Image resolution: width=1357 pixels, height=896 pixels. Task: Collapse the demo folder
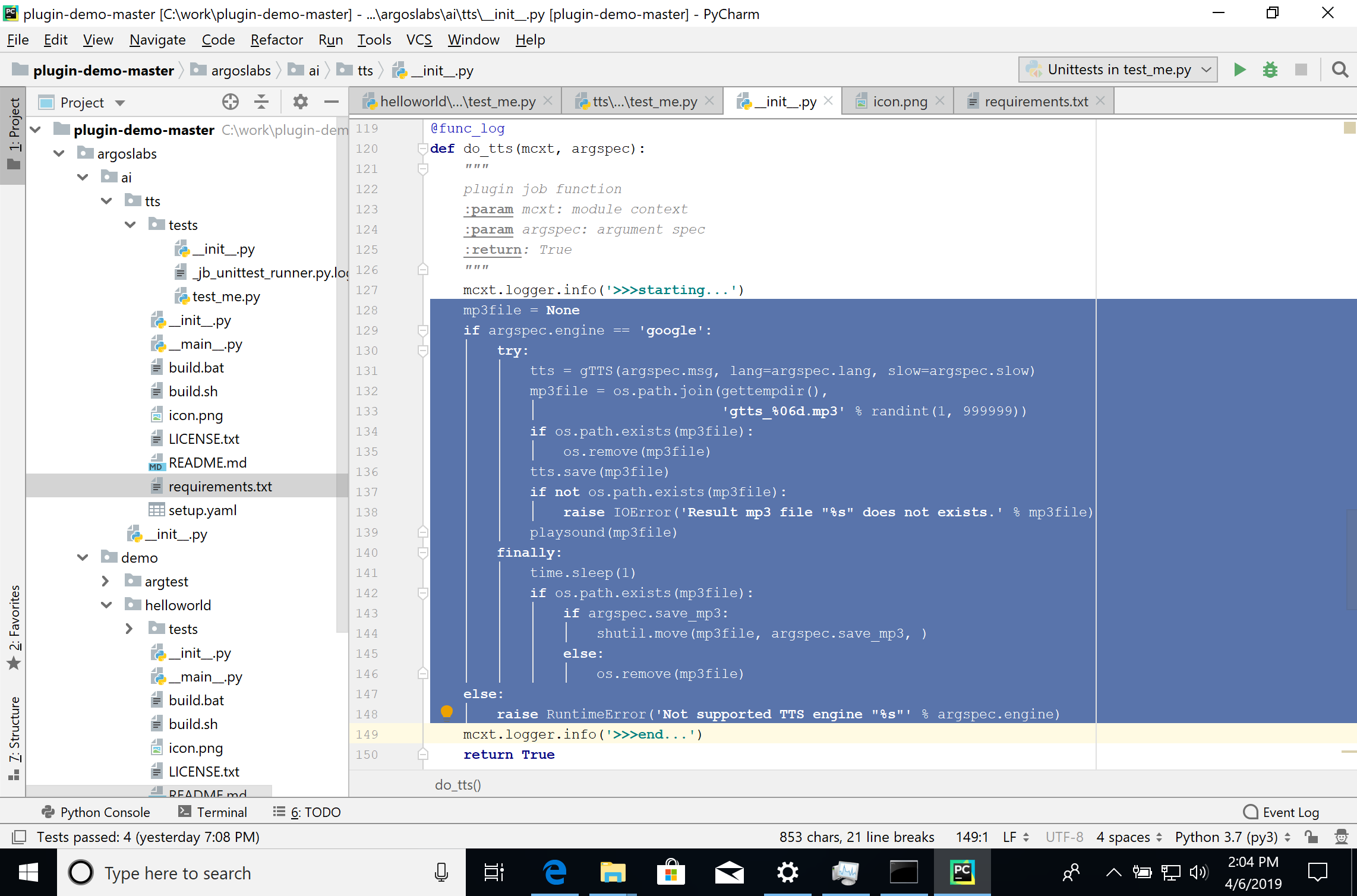[x=83, y=557]
